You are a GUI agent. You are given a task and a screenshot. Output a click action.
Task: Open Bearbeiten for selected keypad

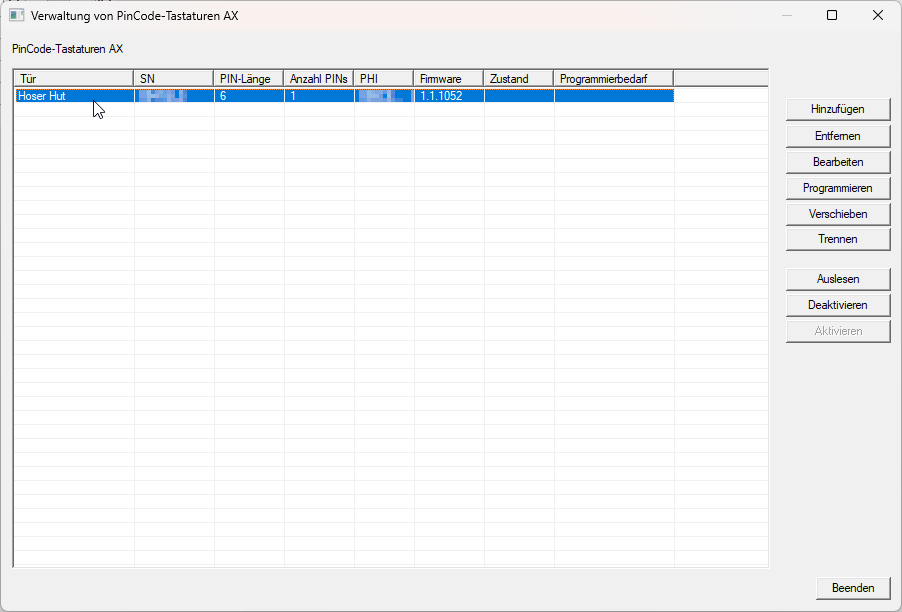(x=837, y=161)
